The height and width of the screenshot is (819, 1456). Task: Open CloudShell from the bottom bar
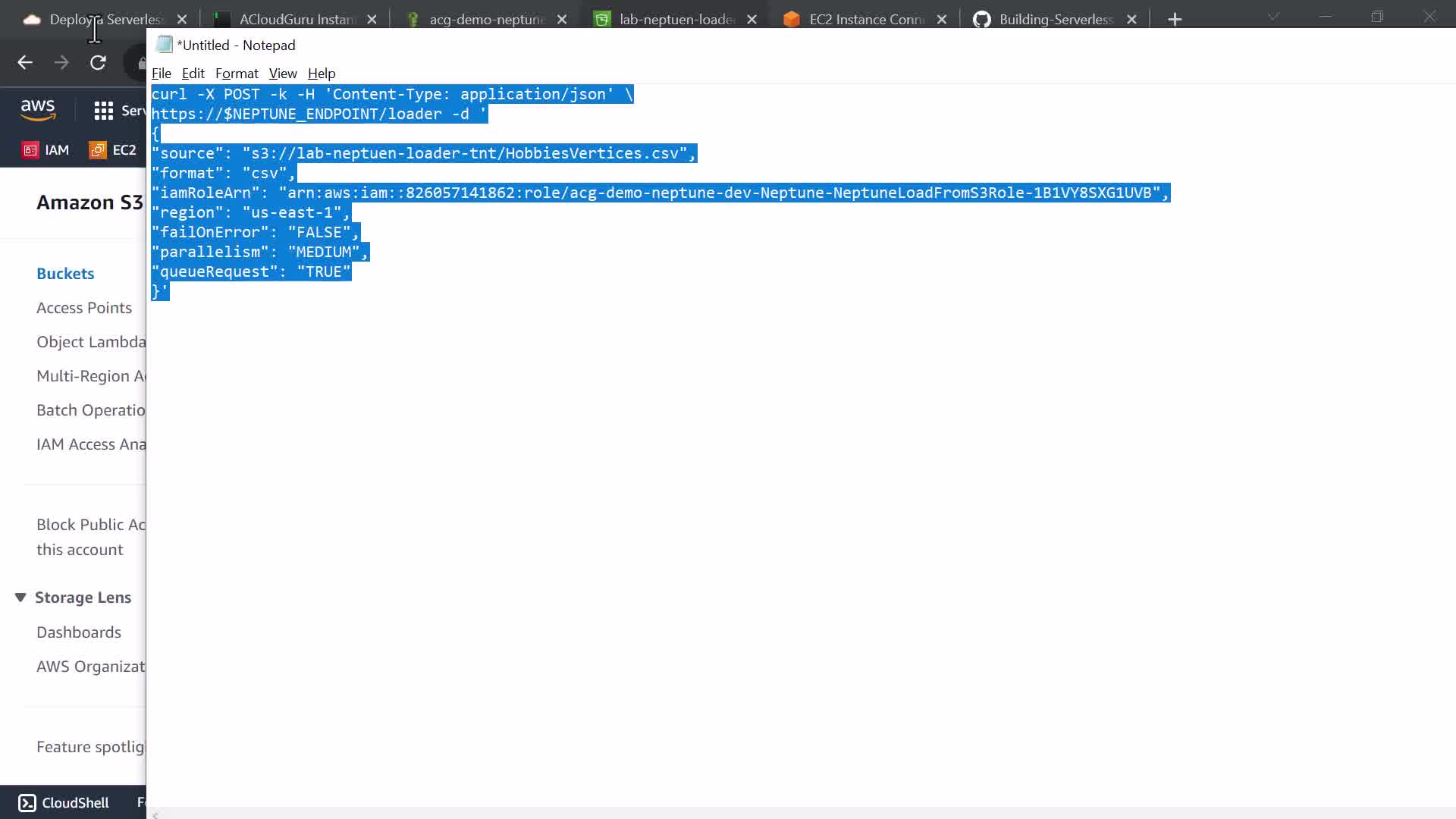coord(64,802)
